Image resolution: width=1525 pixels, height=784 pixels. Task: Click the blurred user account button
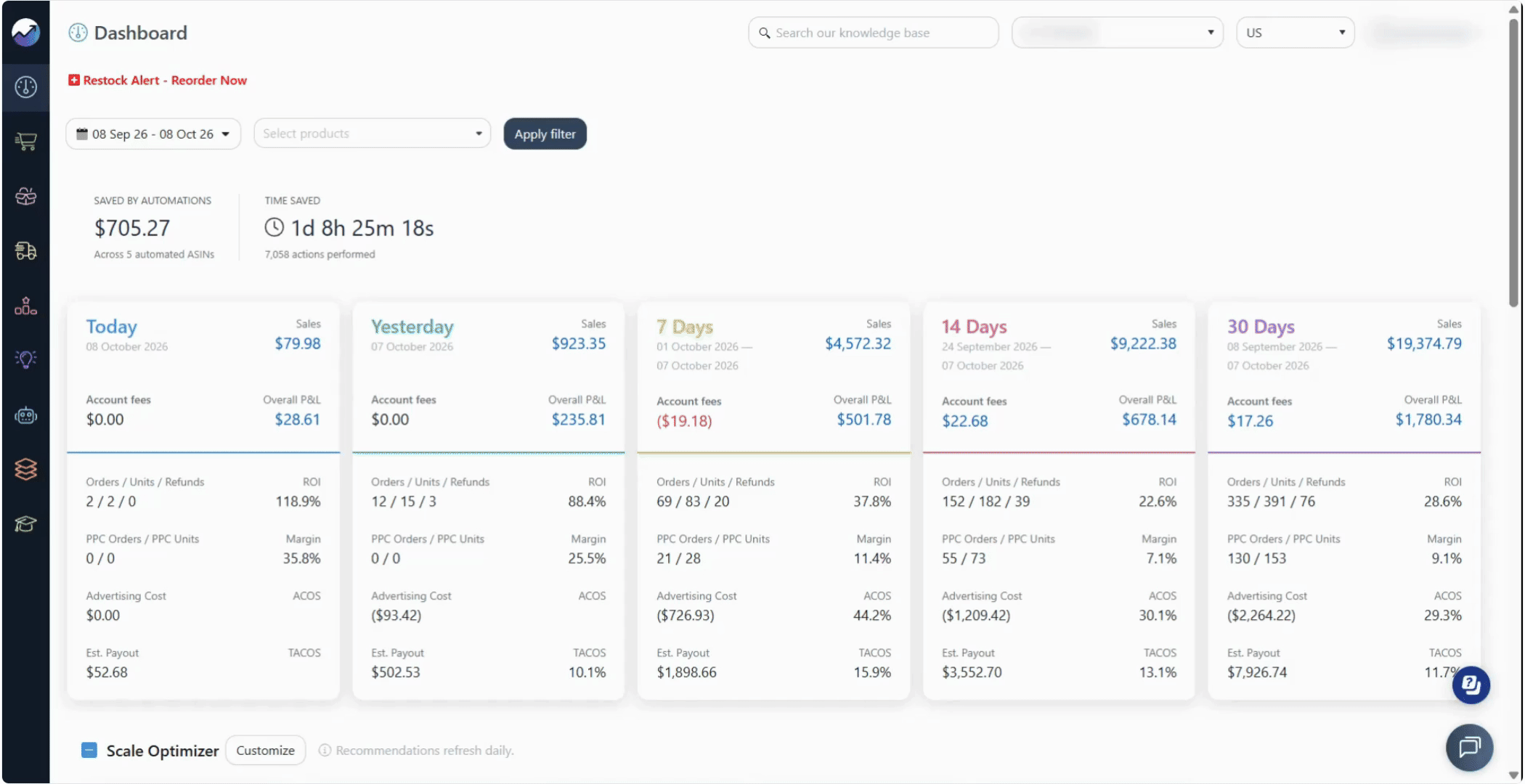point(1423,33)
